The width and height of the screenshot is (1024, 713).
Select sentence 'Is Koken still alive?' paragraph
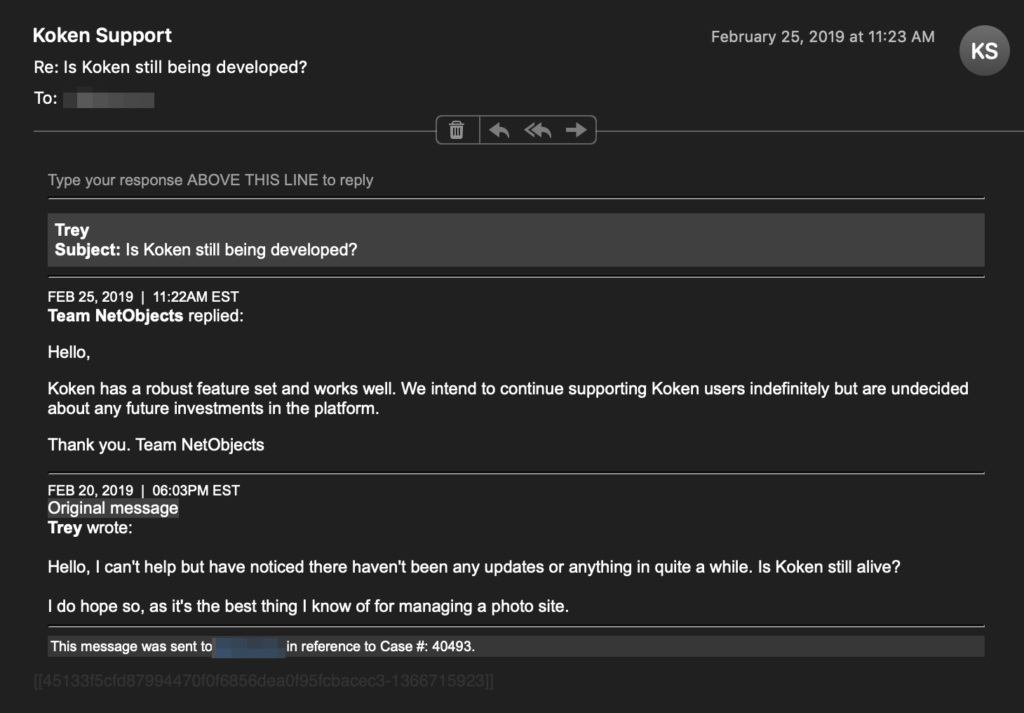click(x=474, y=567)
